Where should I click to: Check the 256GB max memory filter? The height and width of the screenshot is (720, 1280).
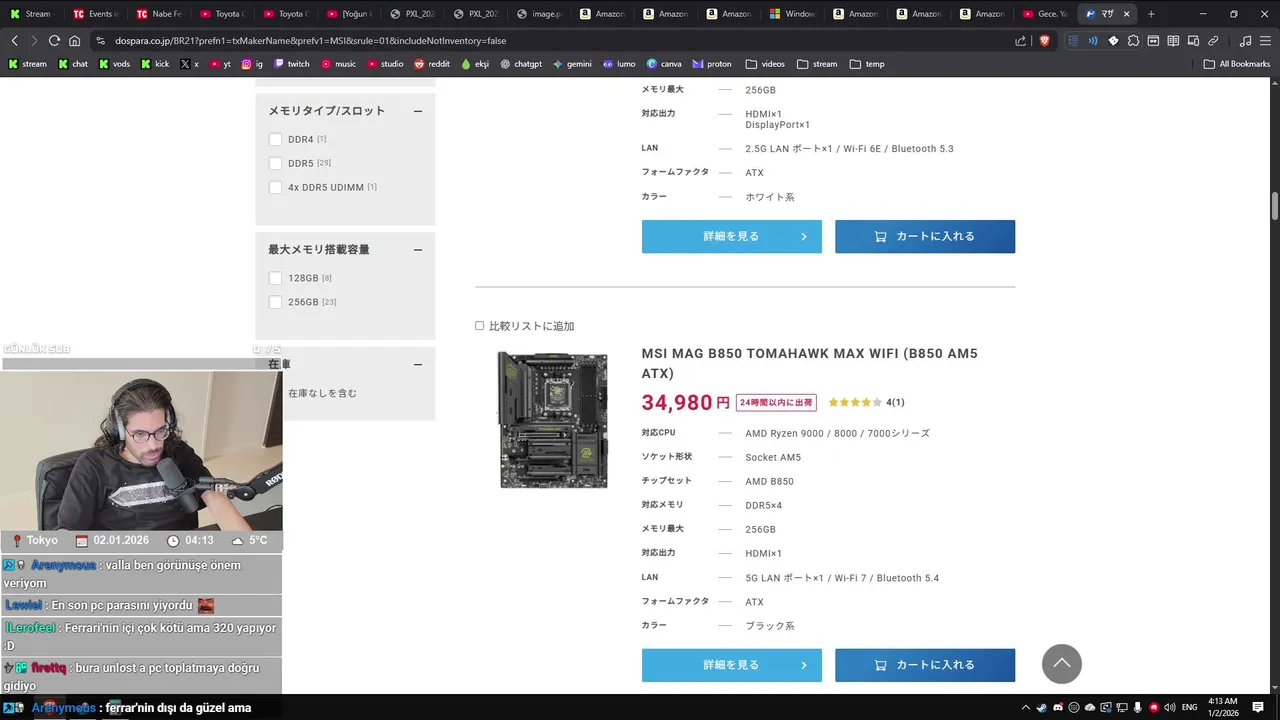click(x=275, y=302)
